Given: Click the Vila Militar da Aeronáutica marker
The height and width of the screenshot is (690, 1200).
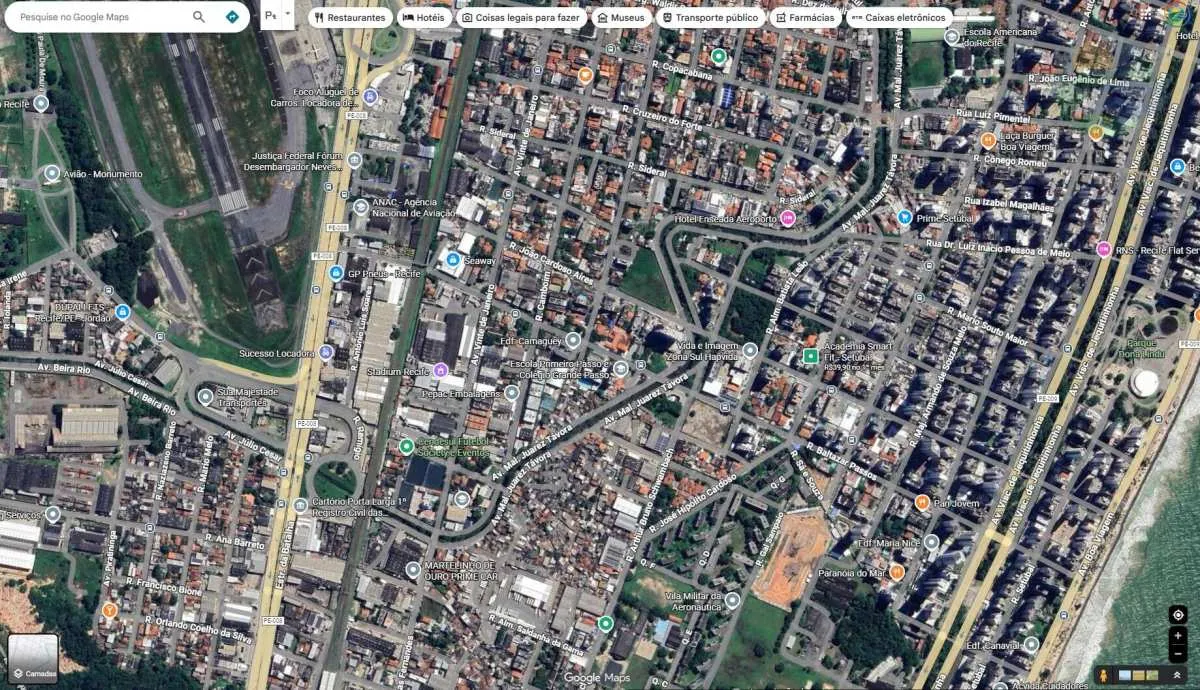Looking at the screenshot, I should coord(732,600).
